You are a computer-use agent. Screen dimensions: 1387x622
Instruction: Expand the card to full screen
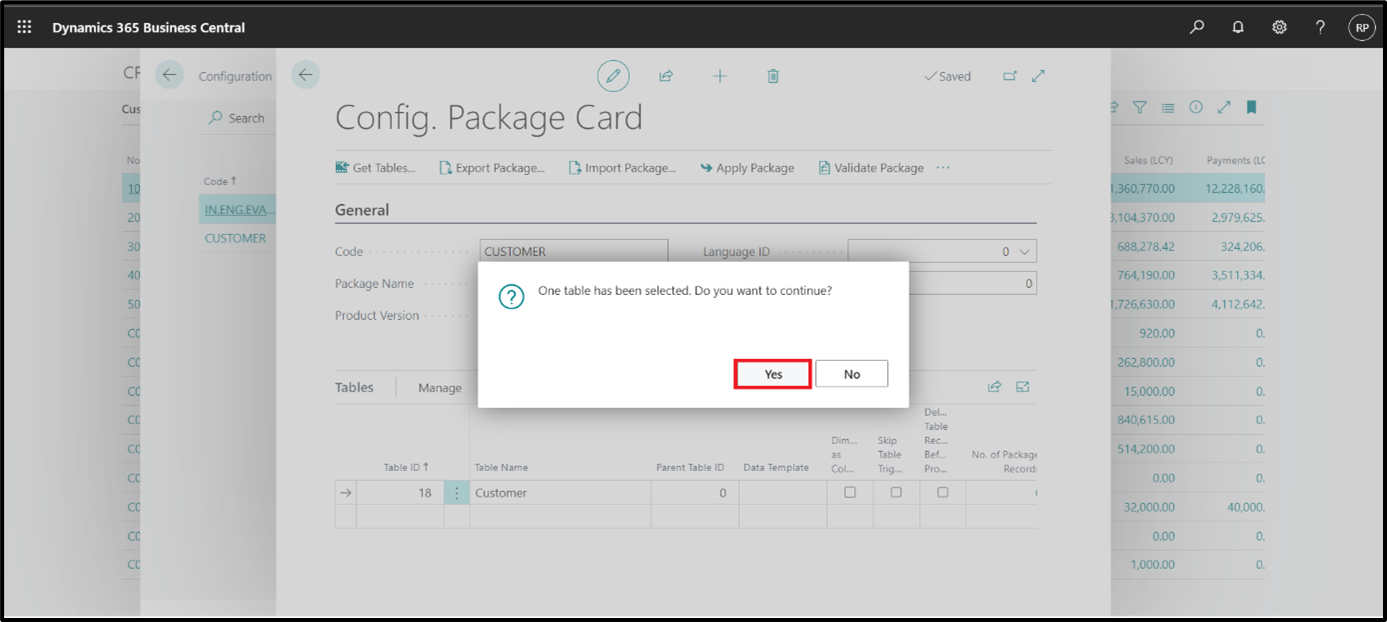[1038, 76]
